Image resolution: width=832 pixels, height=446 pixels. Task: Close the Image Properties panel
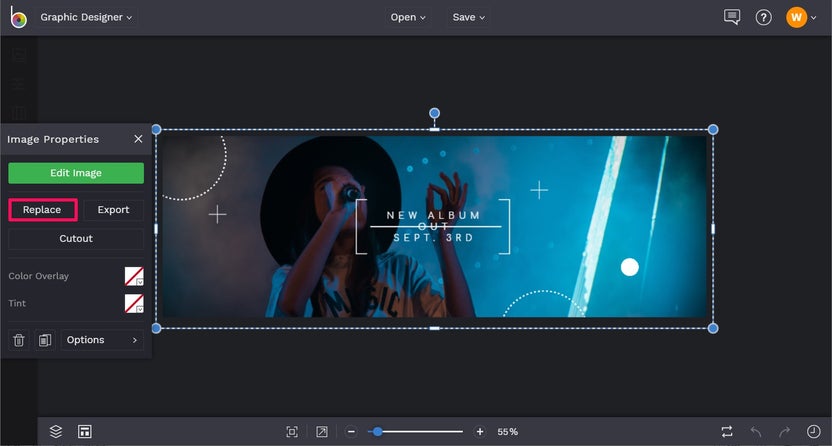pyautogui.click(x=138, y=139)
